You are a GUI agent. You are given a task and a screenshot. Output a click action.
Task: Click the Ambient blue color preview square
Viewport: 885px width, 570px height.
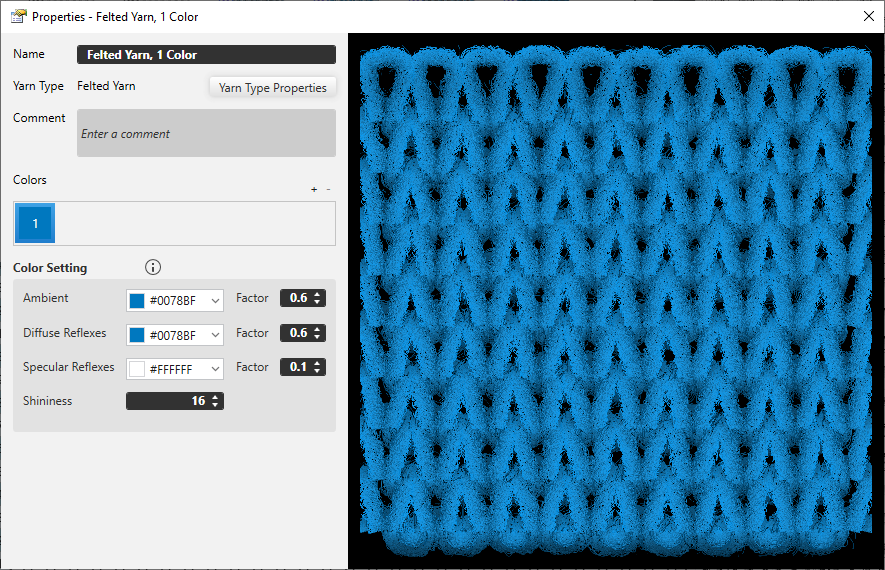coord(137,301)
